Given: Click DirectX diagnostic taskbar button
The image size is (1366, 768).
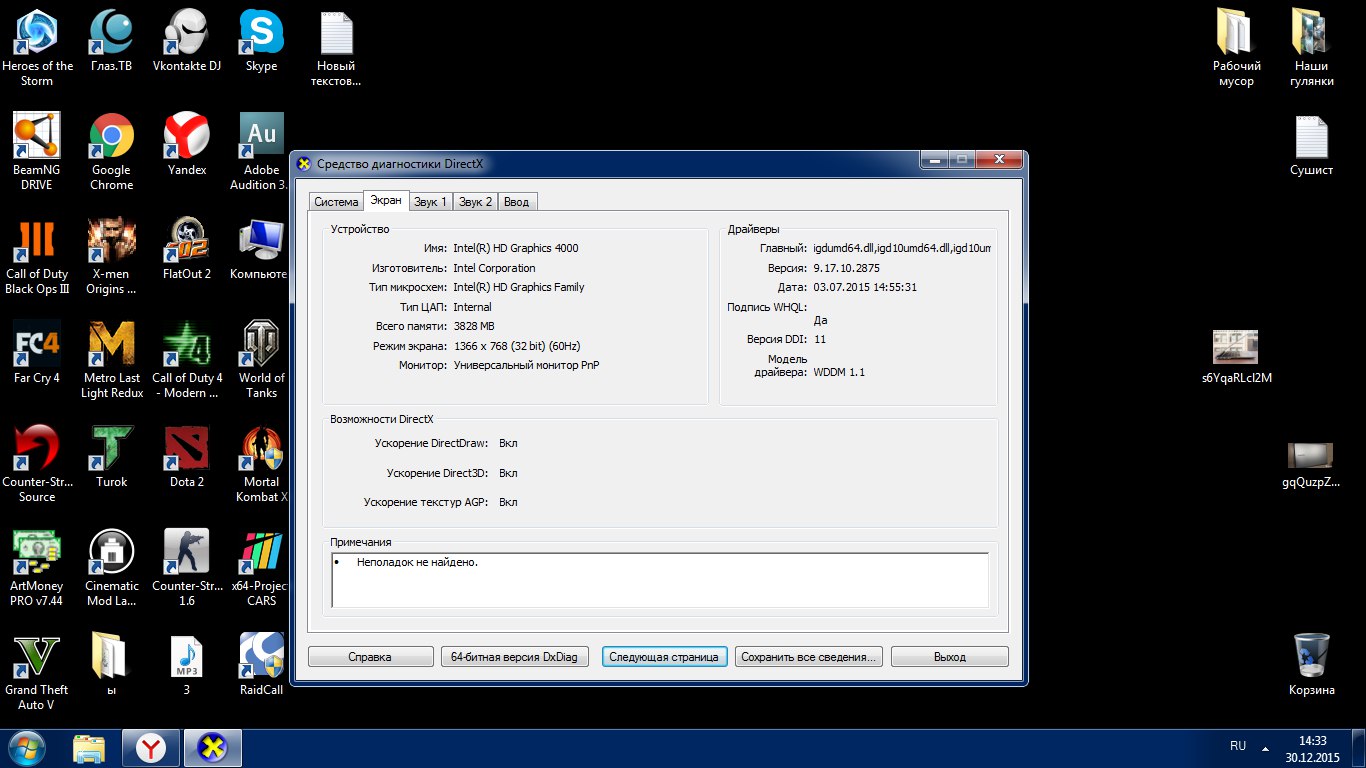Looking at the screenshot, I should click(213, 748).
